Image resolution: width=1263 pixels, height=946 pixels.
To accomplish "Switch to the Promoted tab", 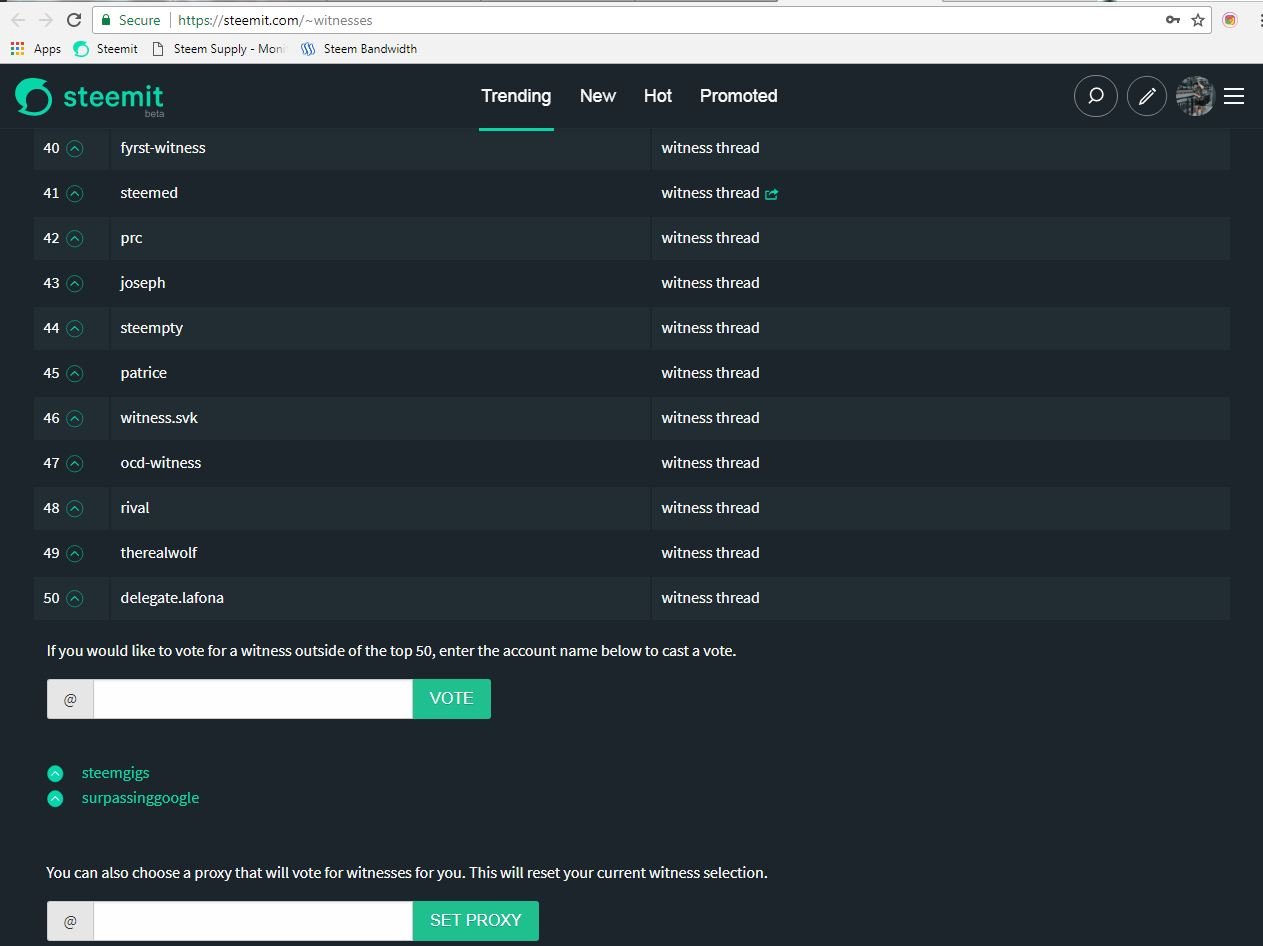I will click(739, 96).
